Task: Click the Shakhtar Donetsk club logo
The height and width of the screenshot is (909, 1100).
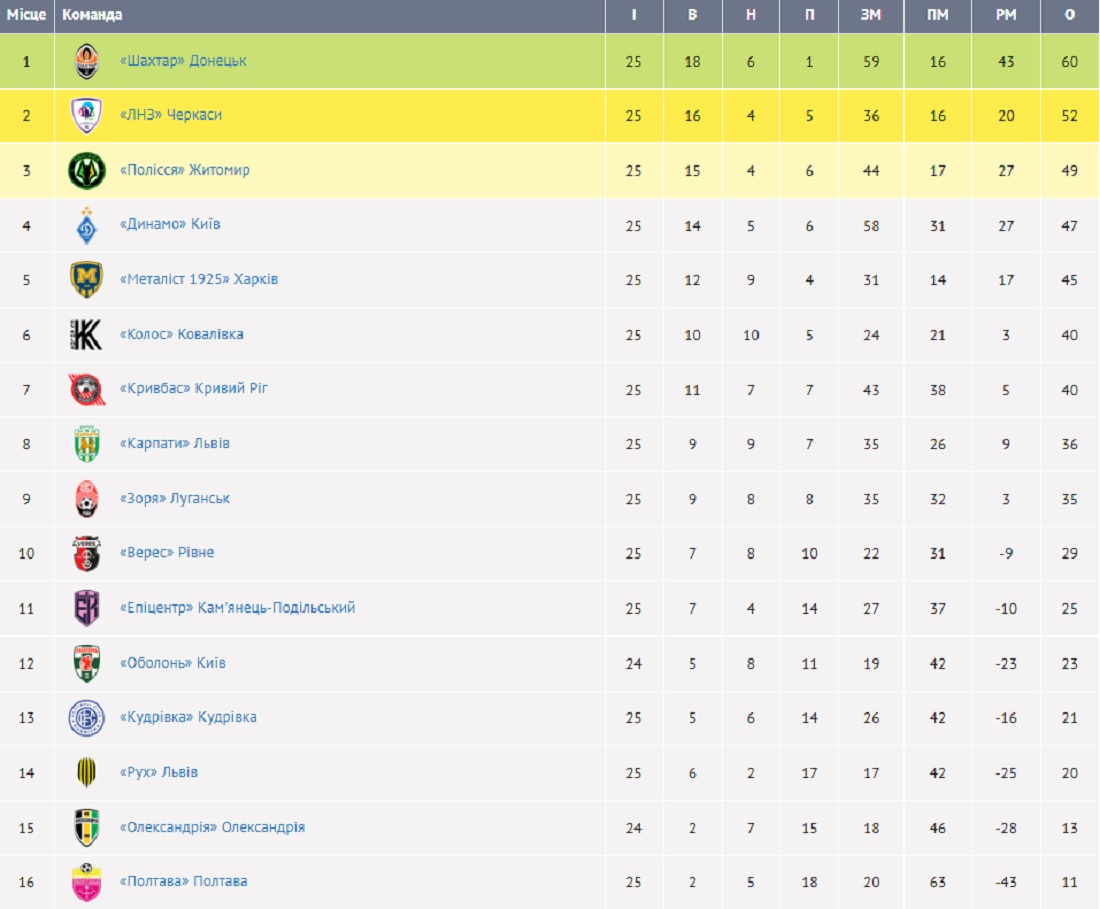Action: [87, 62]
